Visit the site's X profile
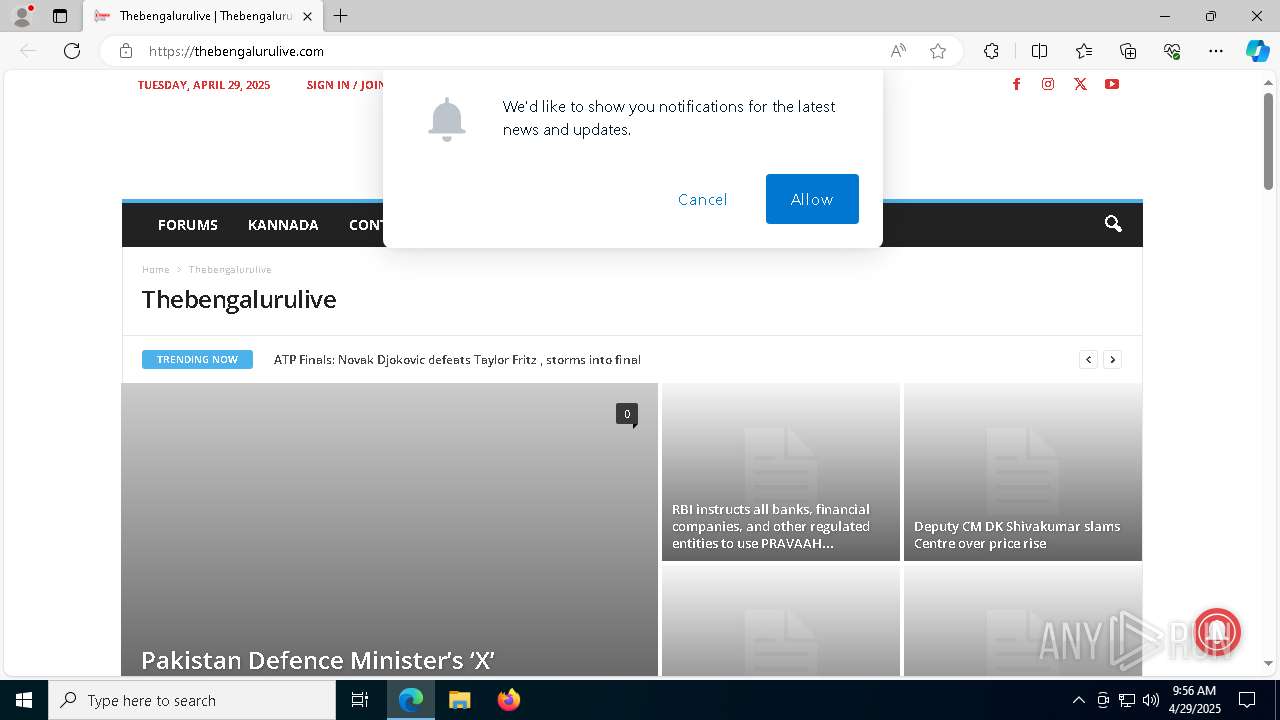 [1080, 84]
